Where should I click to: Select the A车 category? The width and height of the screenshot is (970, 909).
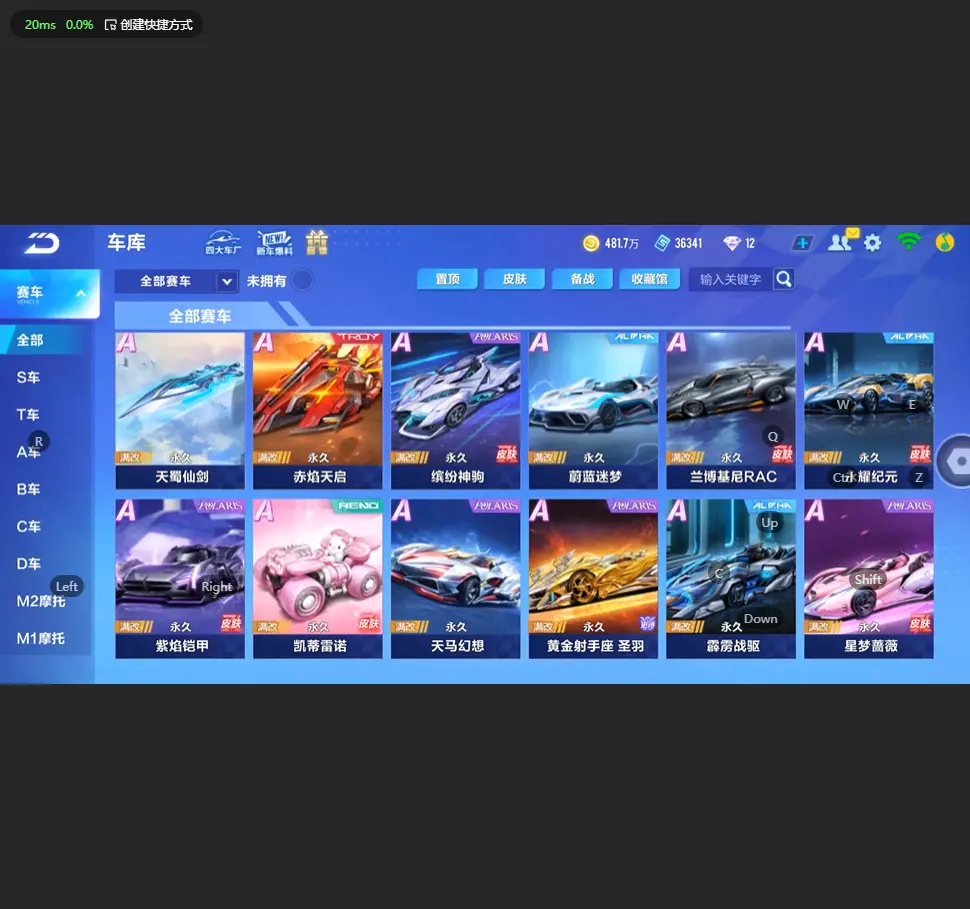(x=28, y=452)
